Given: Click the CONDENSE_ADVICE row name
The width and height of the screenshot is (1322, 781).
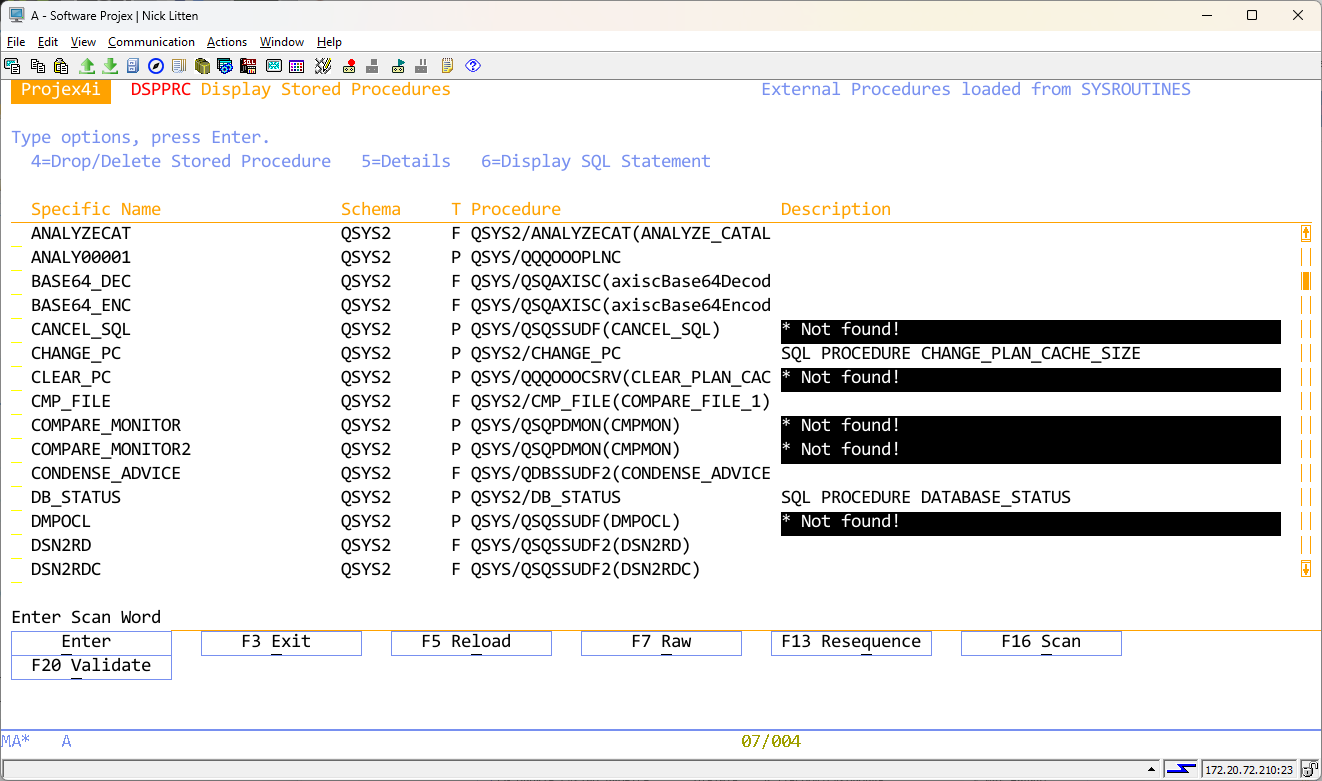Looking at the screenshot, I should tap(106, 473).
